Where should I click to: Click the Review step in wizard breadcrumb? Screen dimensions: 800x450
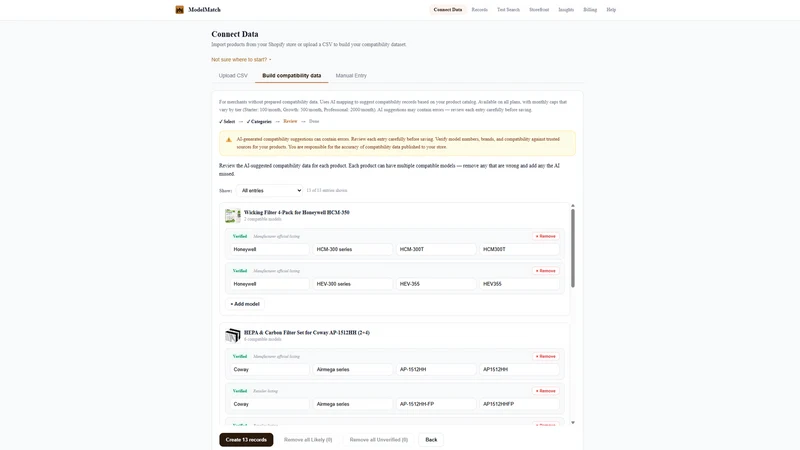pos(290,121)
